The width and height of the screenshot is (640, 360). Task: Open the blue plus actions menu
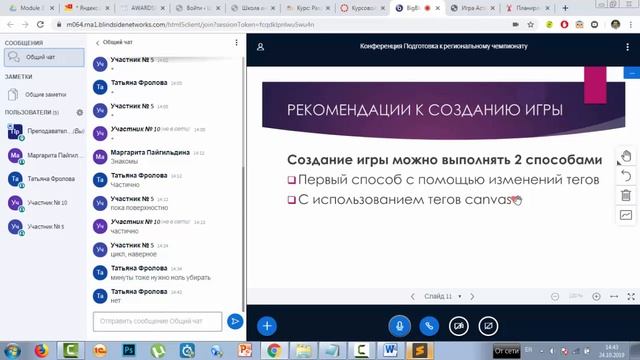click(x=267, y=326)
